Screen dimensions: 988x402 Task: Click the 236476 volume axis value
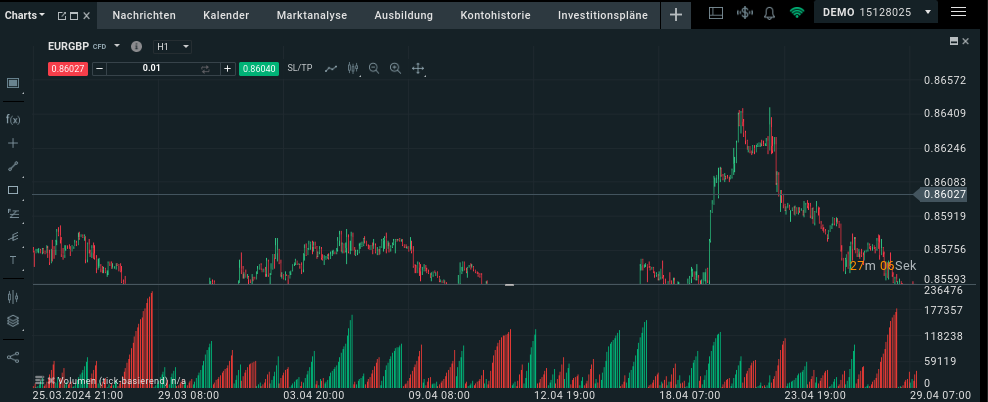[945, 290]
